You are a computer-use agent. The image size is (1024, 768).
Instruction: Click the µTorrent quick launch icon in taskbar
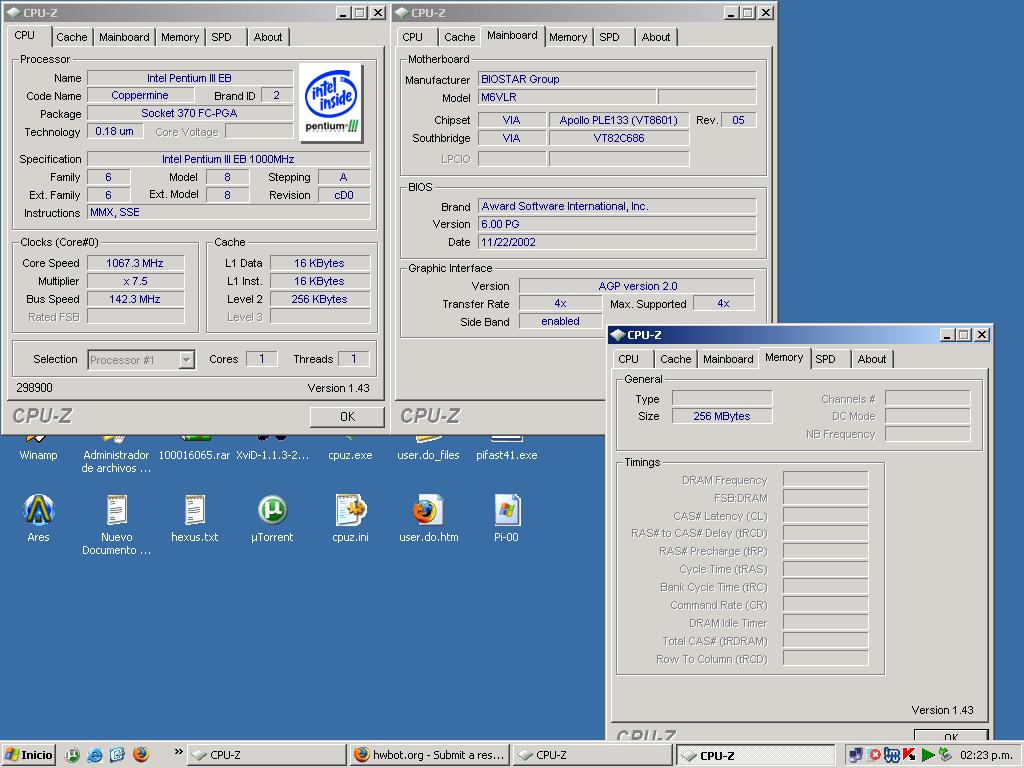click(x=72, y=755)
